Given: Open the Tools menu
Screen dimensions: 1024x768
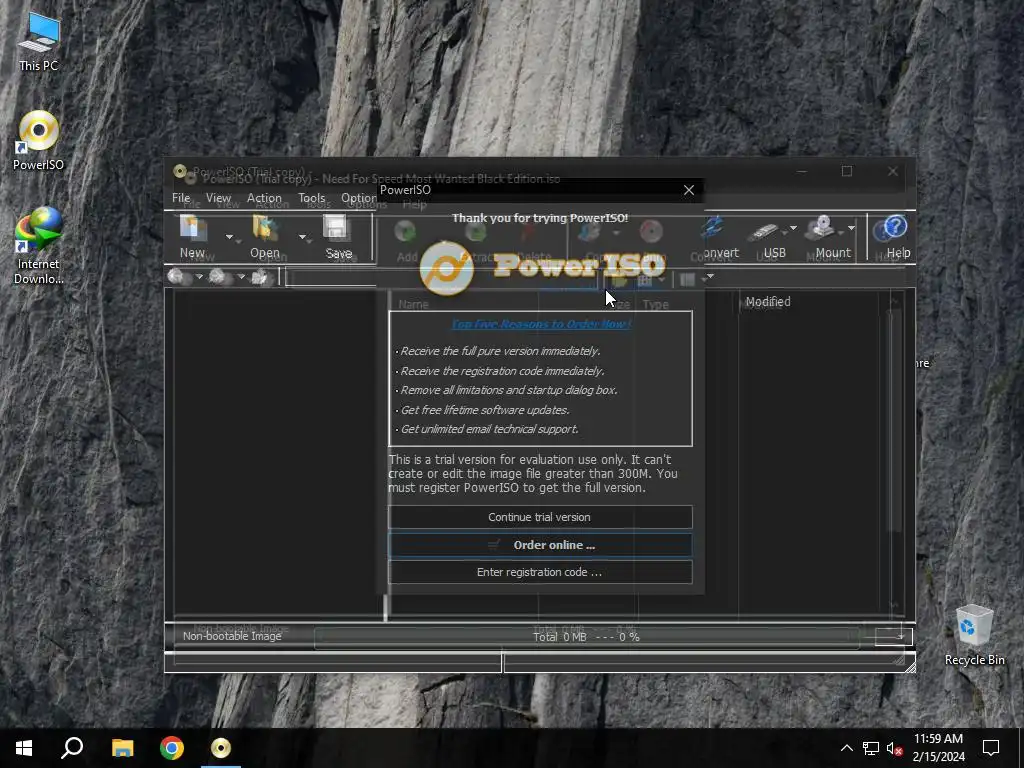Looking at the screenshot, I should pos(312,198).
